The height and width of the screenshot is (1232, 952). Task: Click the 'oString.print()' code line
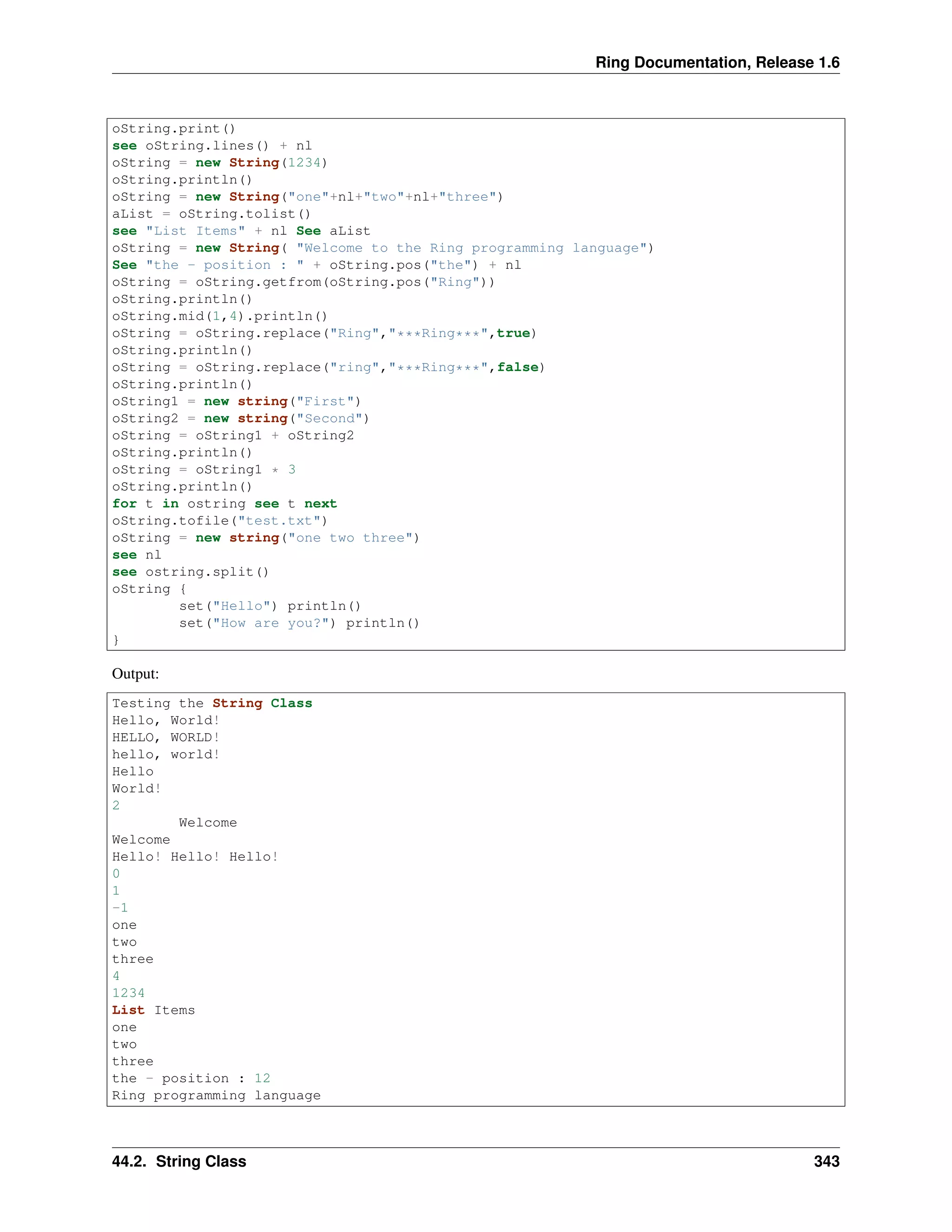(x=173, y=129)
